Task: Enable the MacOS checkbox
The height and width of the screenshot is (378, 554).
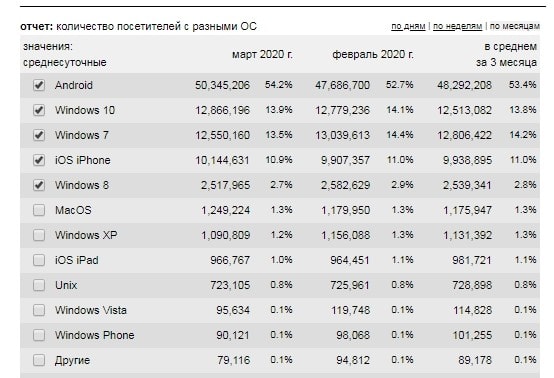Action: 39,210
